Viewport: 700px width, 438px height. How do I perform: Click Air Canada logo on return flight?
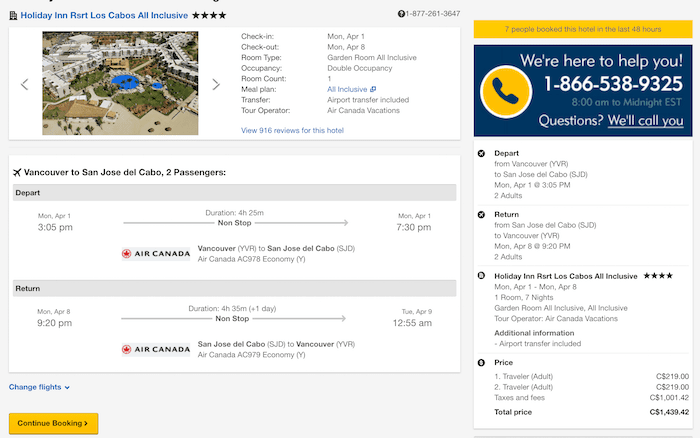point(156,349)
